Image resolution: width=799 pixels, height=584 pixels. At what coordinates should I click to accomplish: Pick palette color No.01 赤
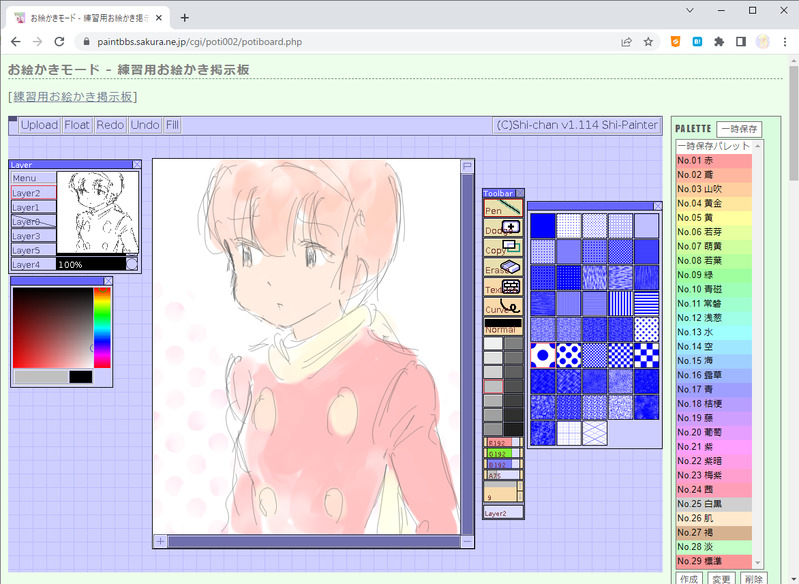tap(714, 160)
